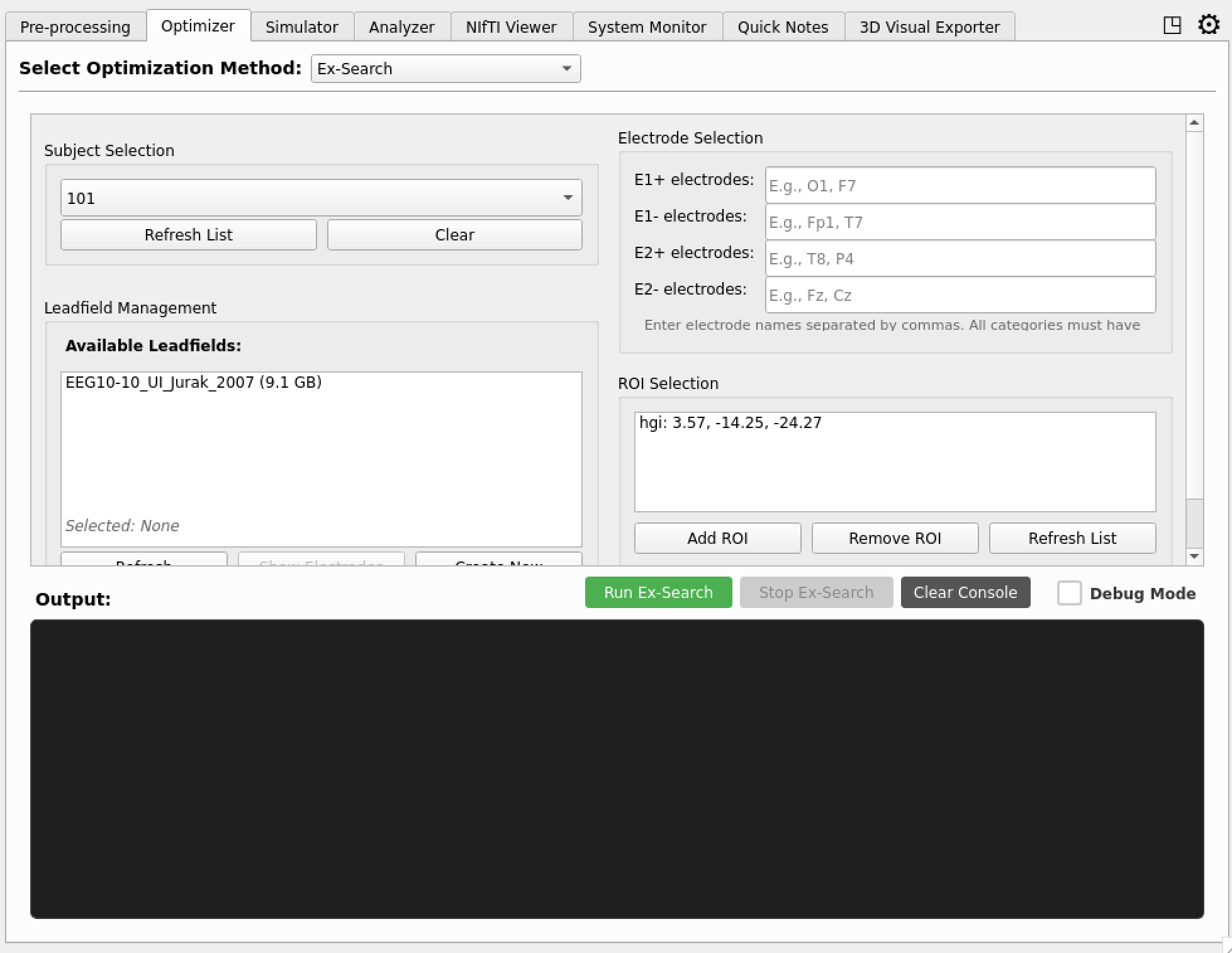The height and width of the screenshot is (953, 1232).
Task: Switch to the 3D Visual Exporter tab
Action: click(929, 26)
